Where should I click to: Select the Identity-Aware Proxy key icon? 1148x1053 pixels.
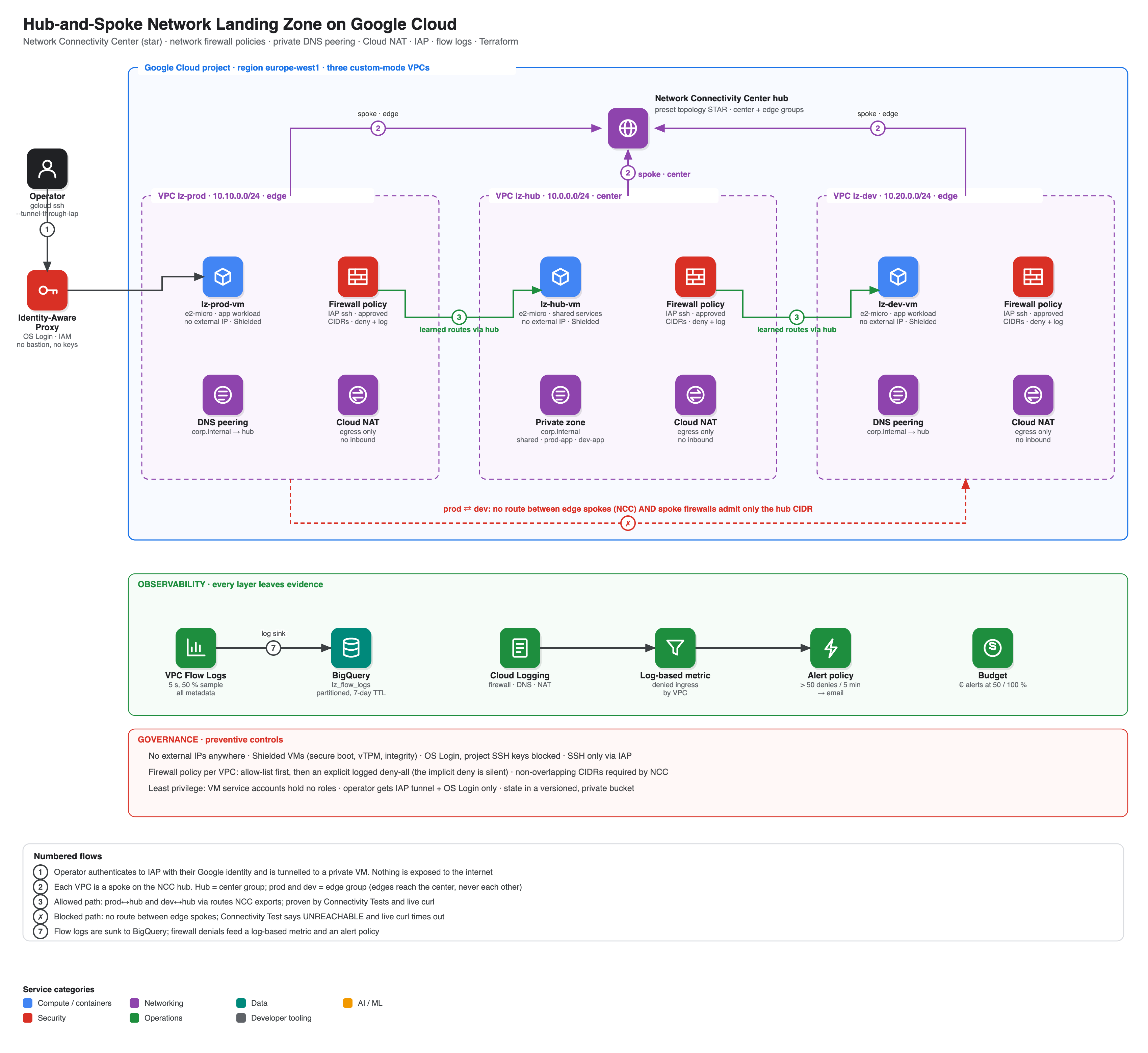[x=47, y=290]
